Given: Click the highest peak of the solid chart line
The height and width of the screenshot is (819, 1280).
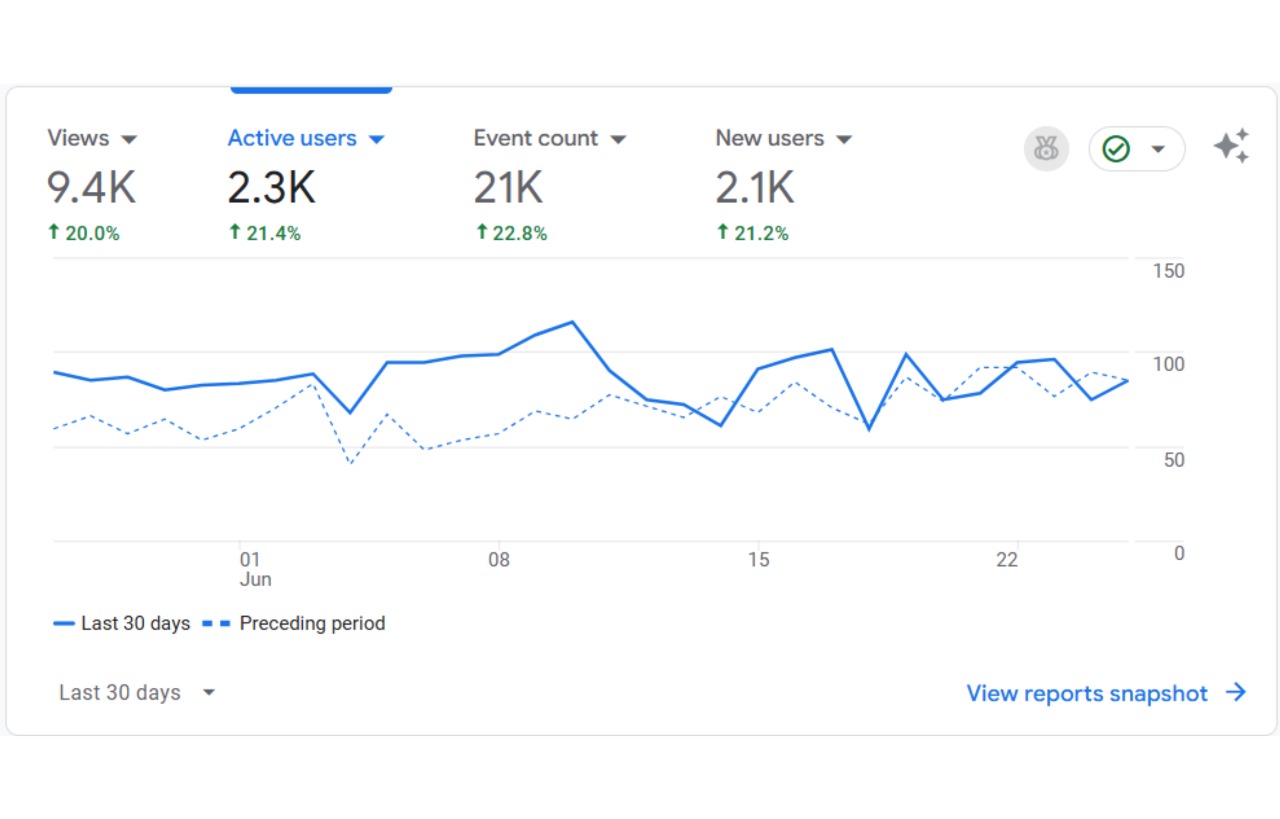Looking at the screenshot, I should (572, 322).
